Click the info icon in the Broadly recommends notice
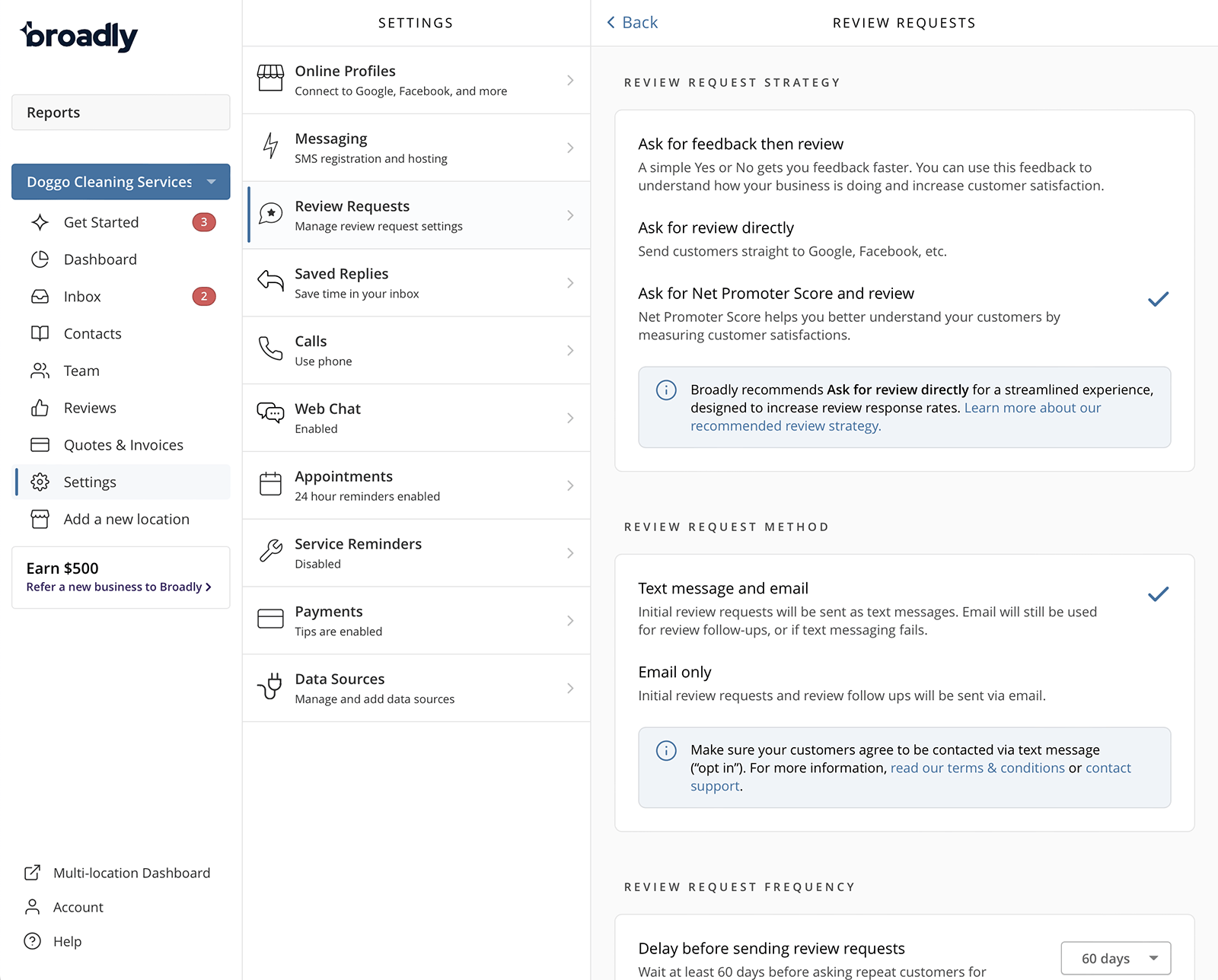This screenshot has width=1218, height=980. (666, 390)
